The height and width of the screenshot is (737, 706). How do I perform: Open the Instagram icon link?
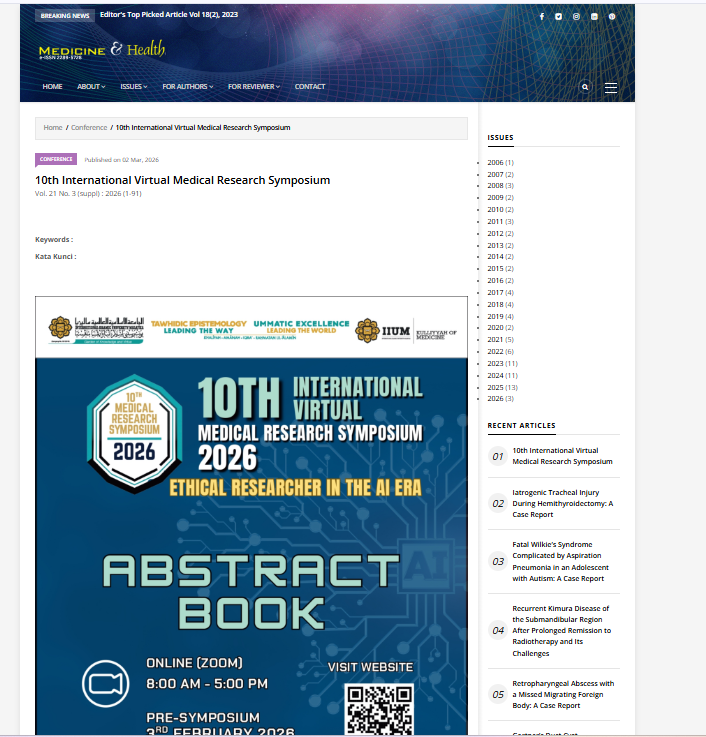577,16
